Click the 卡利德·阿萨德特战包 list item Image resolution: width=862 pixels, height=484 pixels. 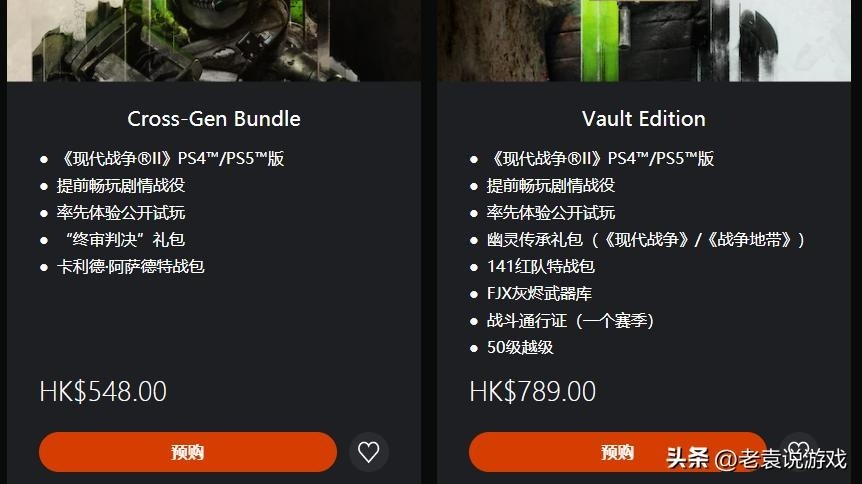tap(131, 267)
